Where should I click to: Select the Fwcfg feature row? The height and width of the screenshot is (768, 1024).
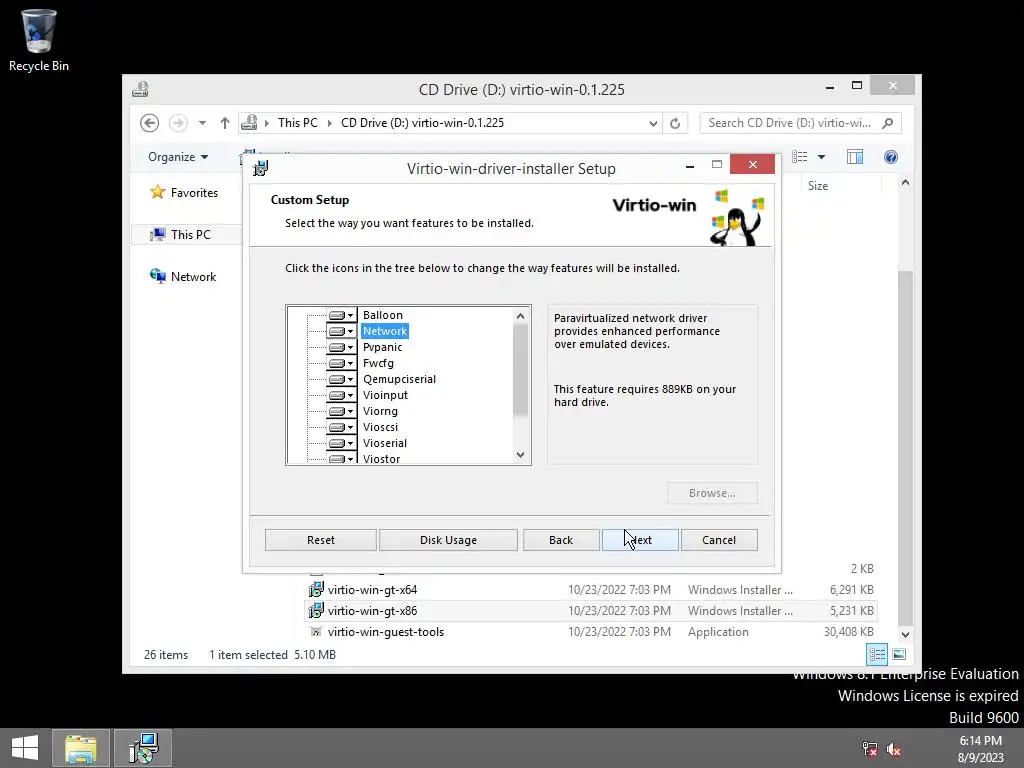378,363
